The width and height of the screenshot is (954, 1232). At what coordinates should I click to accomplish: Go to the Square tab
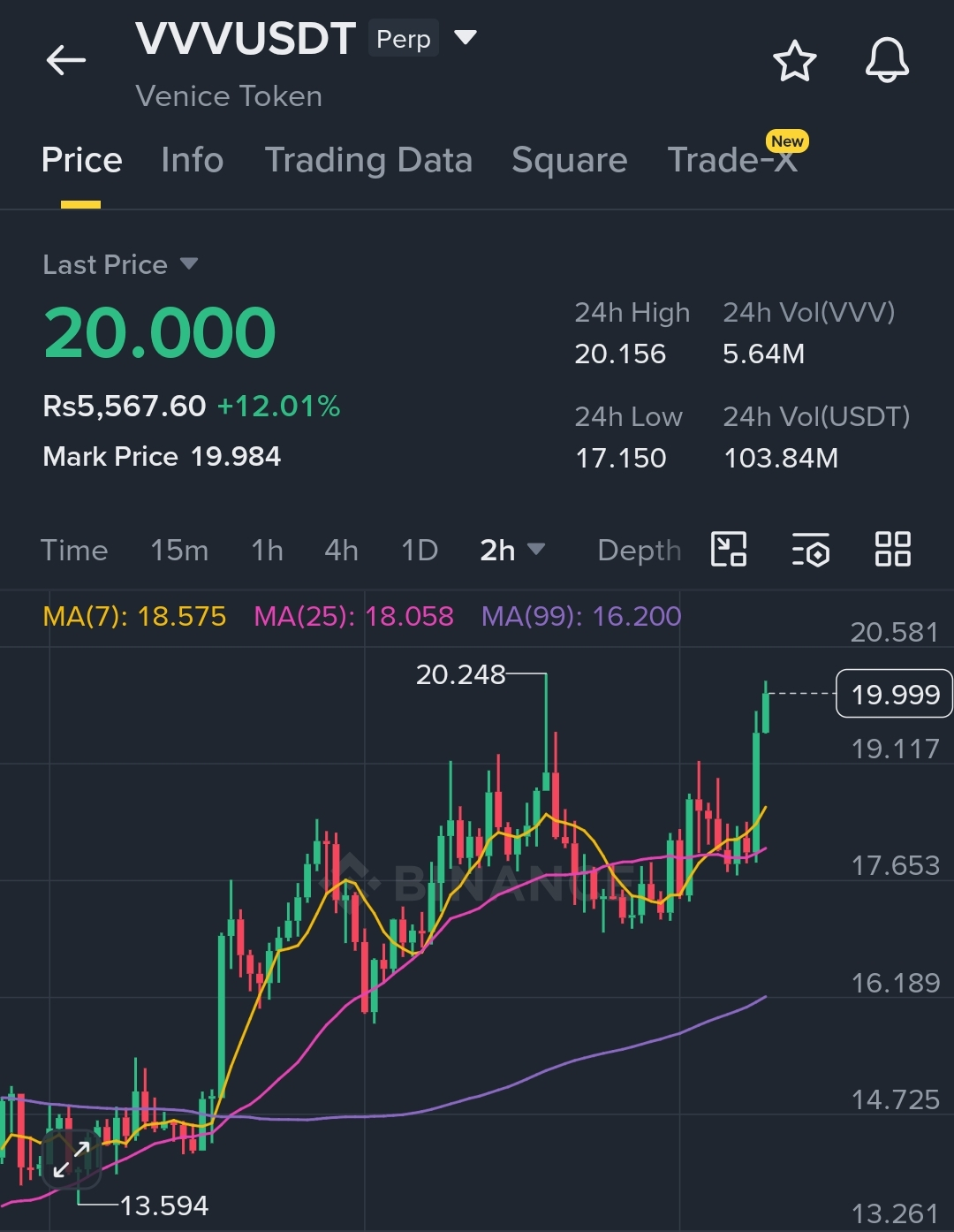pos(569,160)
